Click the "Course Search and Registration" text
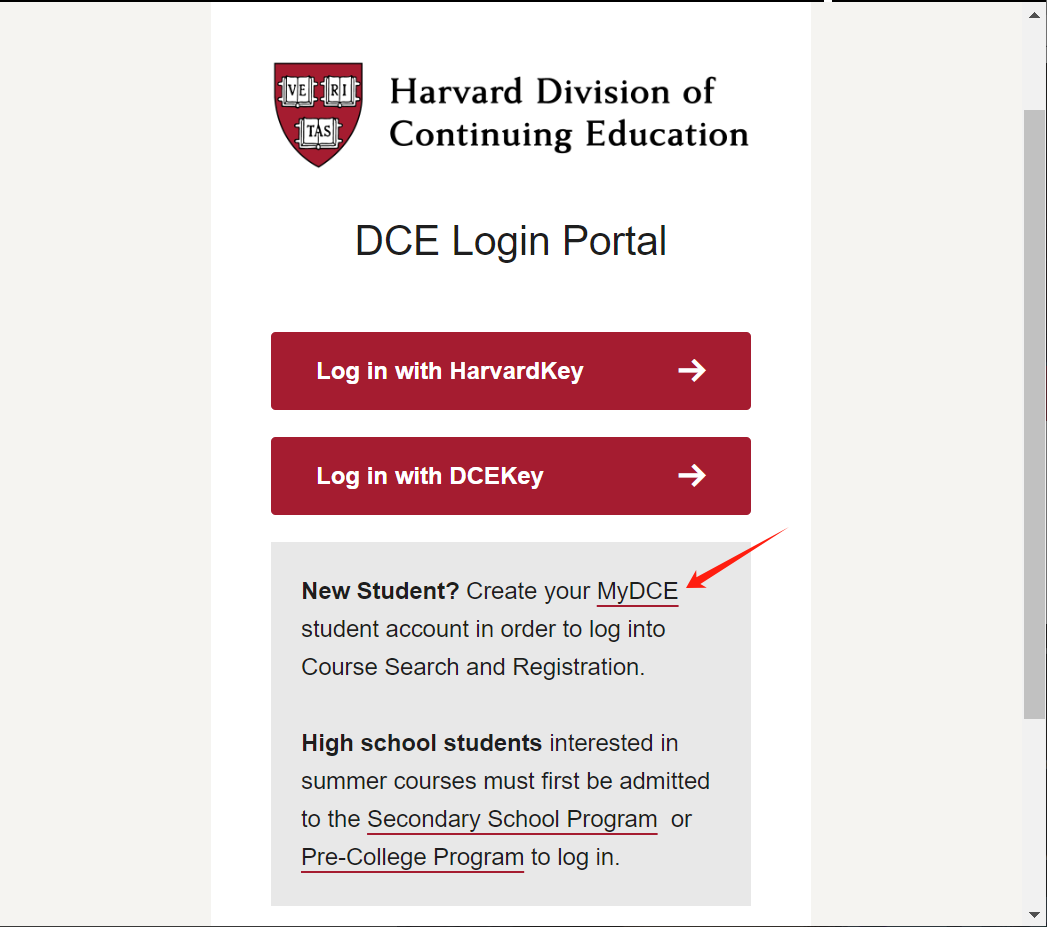 coord(472,668)
